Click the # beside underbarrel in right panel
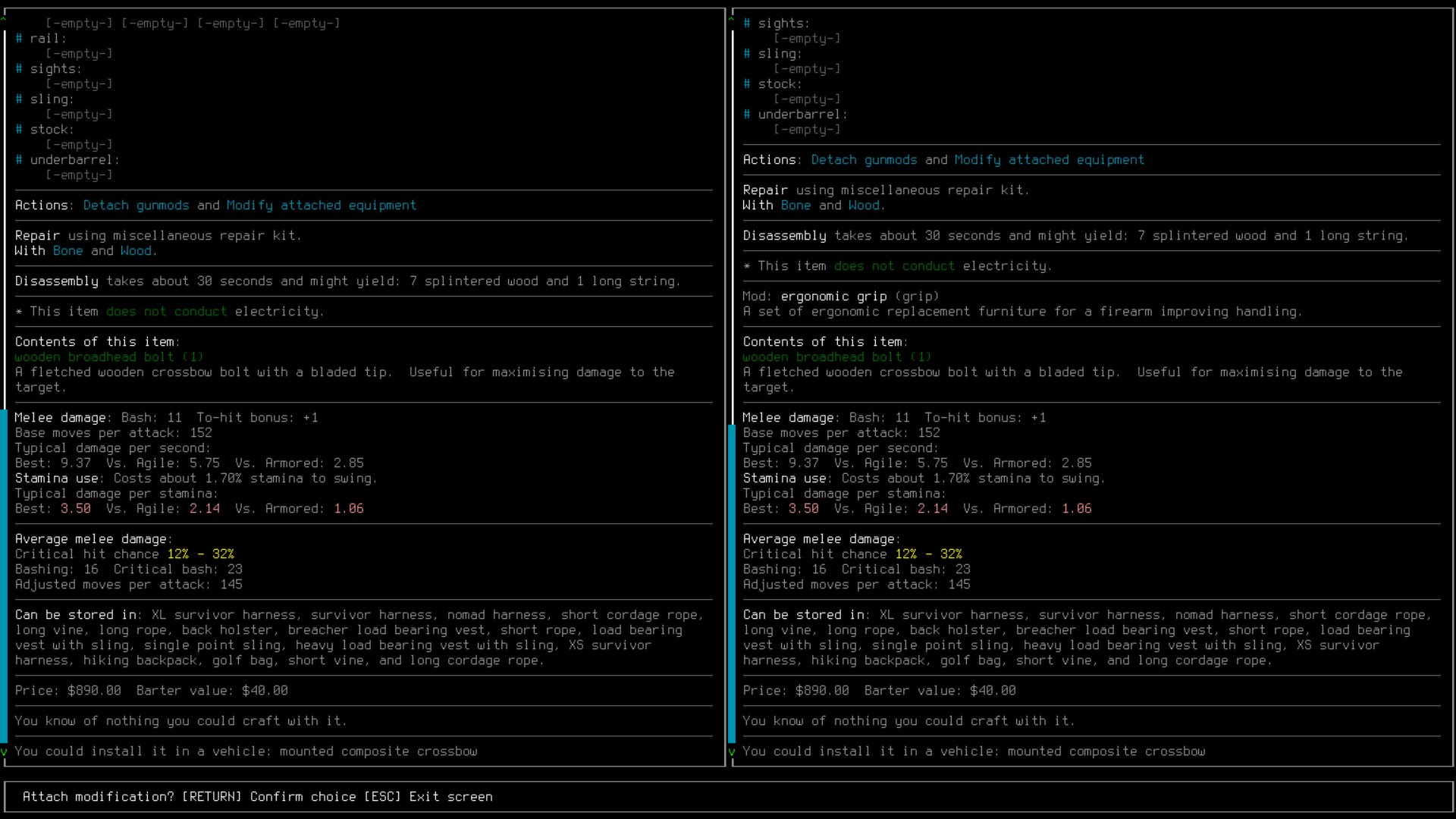 (747, 115)
